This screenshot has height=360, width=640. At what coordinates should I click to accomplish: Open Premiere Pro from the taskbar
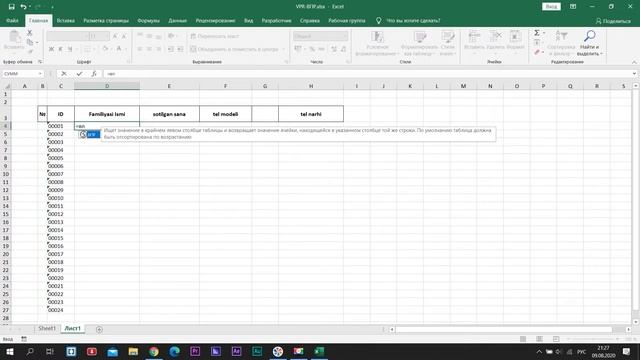coord(195,351)
